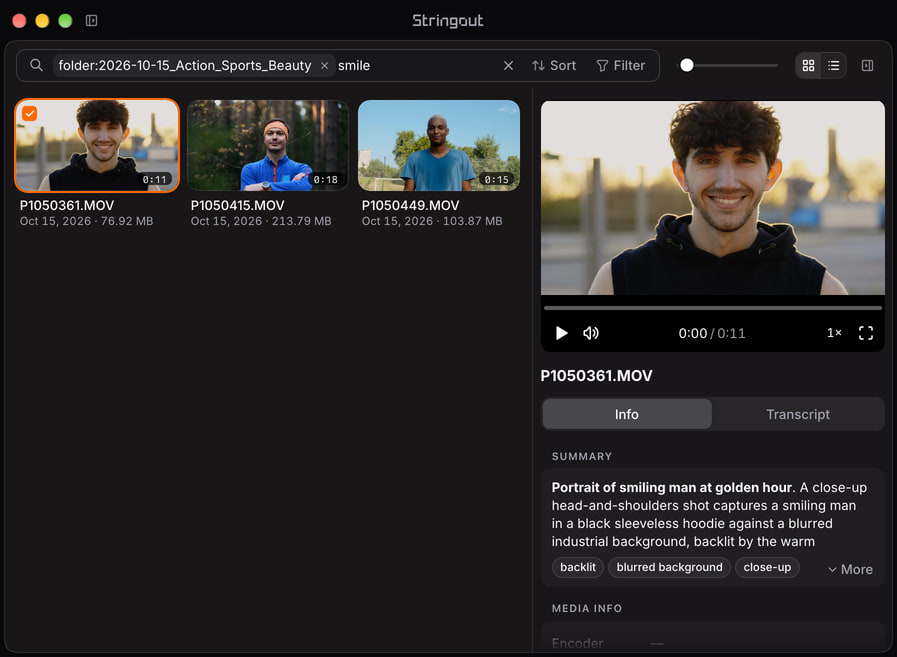Select the P1050361.MOV thumbnail
897x657 pixels.
tap(97, 145)
